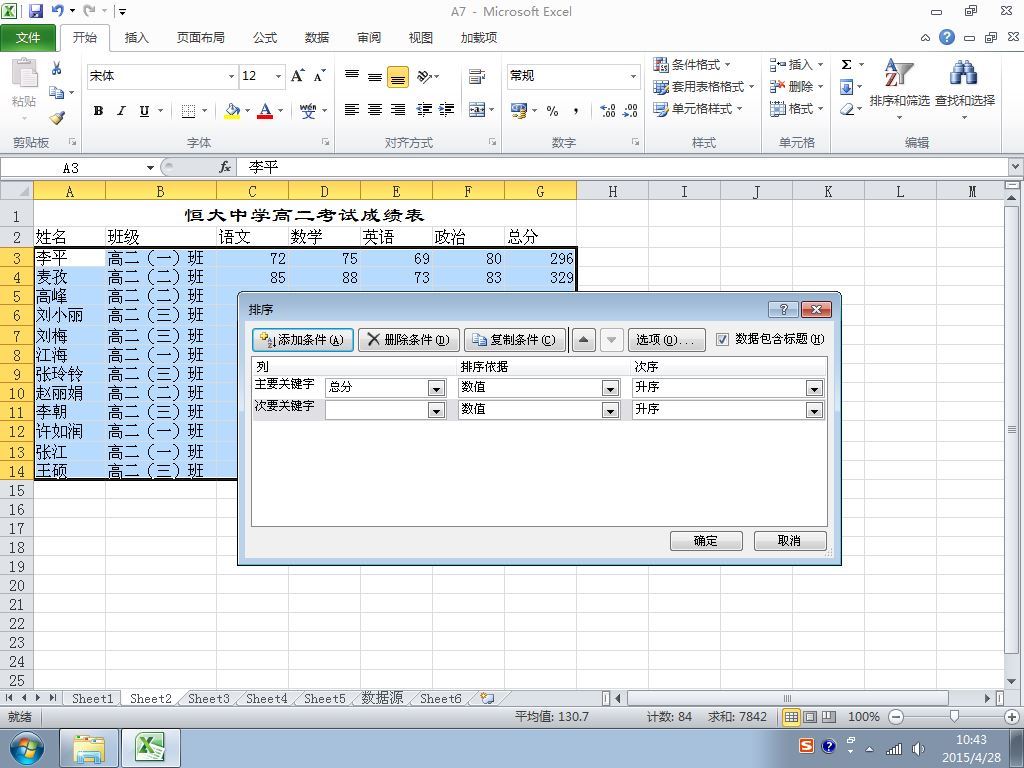Click the 选项 button in sort dialog
This screenshot has height=768, width=1024.
tap(667, 340)
